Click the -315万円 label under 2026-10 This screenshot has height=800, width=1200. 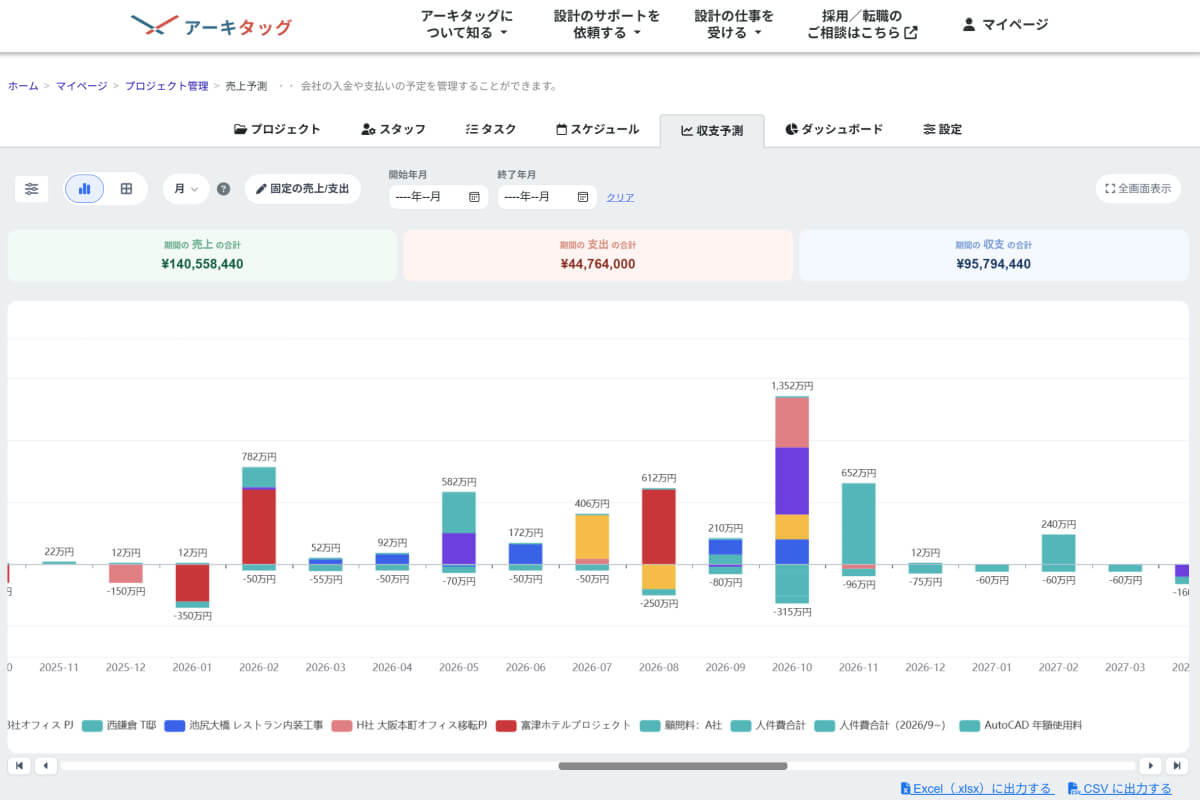click(792, 612)
